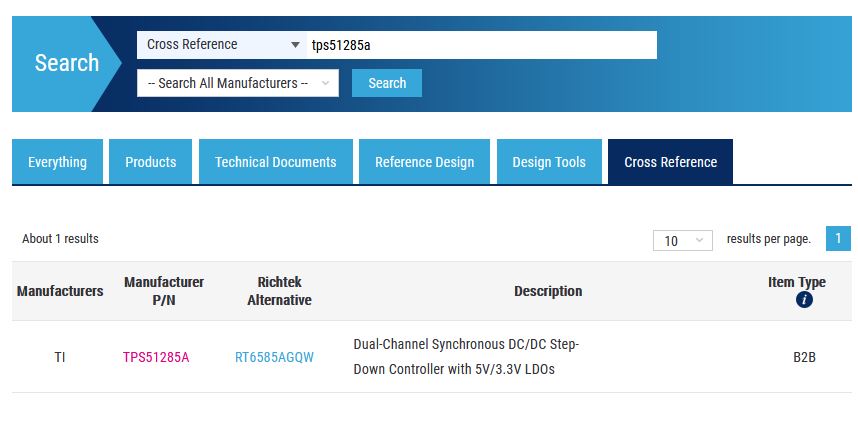The height and width of the screenshot is (425, 858).
Task: Open the results per page dropdown
Action: pyautogui.click(x=682, y=240)
